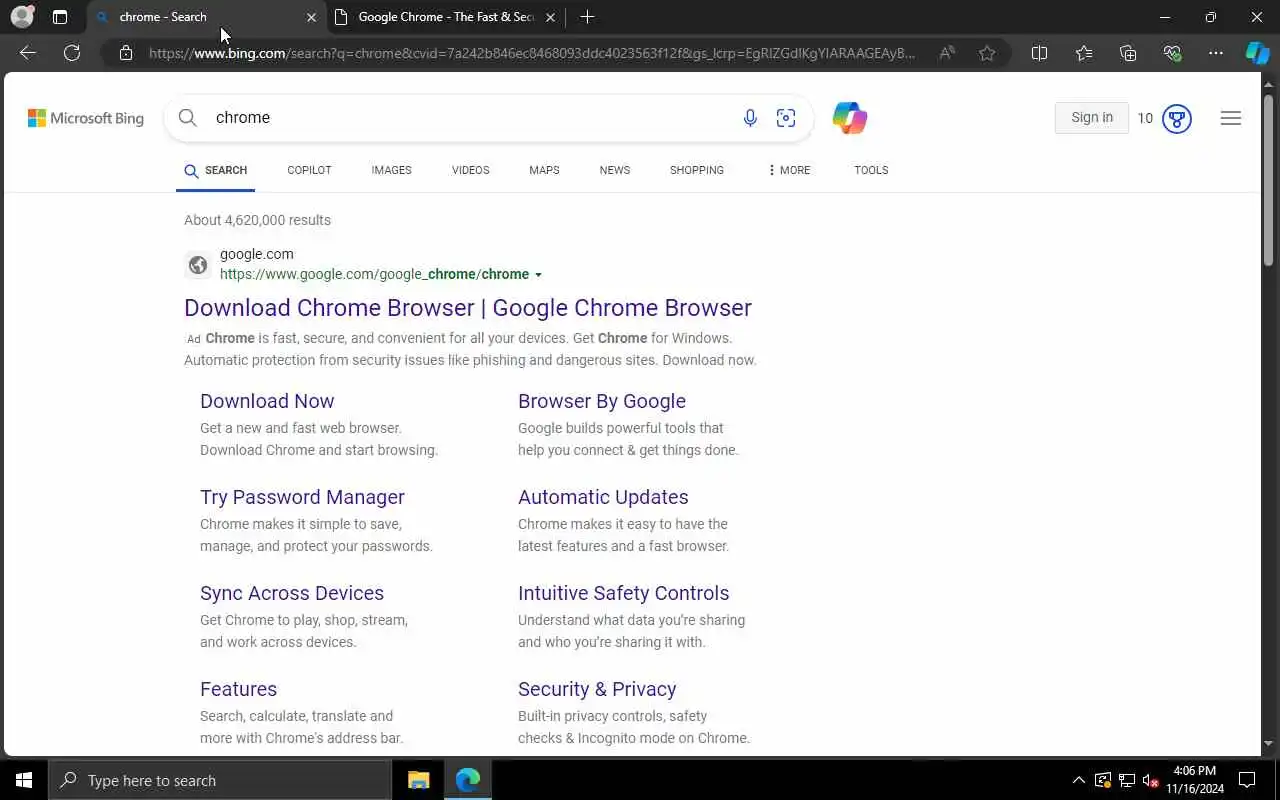Open Microsoft Rewards trophy icon
The image size is (1280, 800).
(x=1177, y=119)
